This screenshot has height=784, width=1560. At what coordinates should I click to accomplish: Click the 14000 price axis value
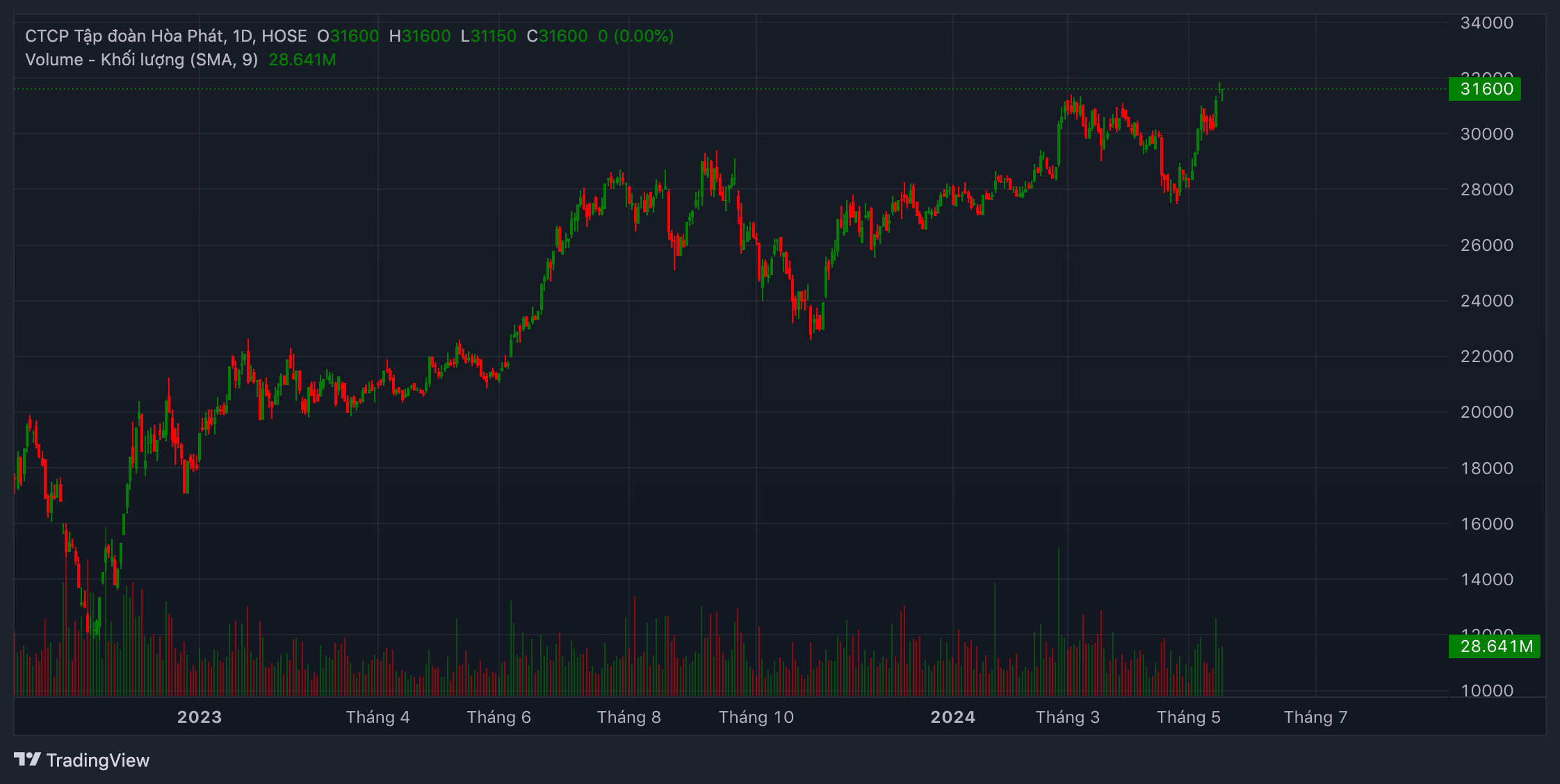[1487, 580]
